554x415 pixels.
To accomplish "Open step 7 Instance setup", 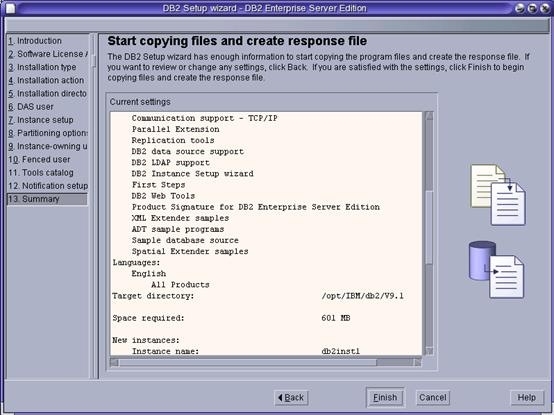I will tap(41, 120).
